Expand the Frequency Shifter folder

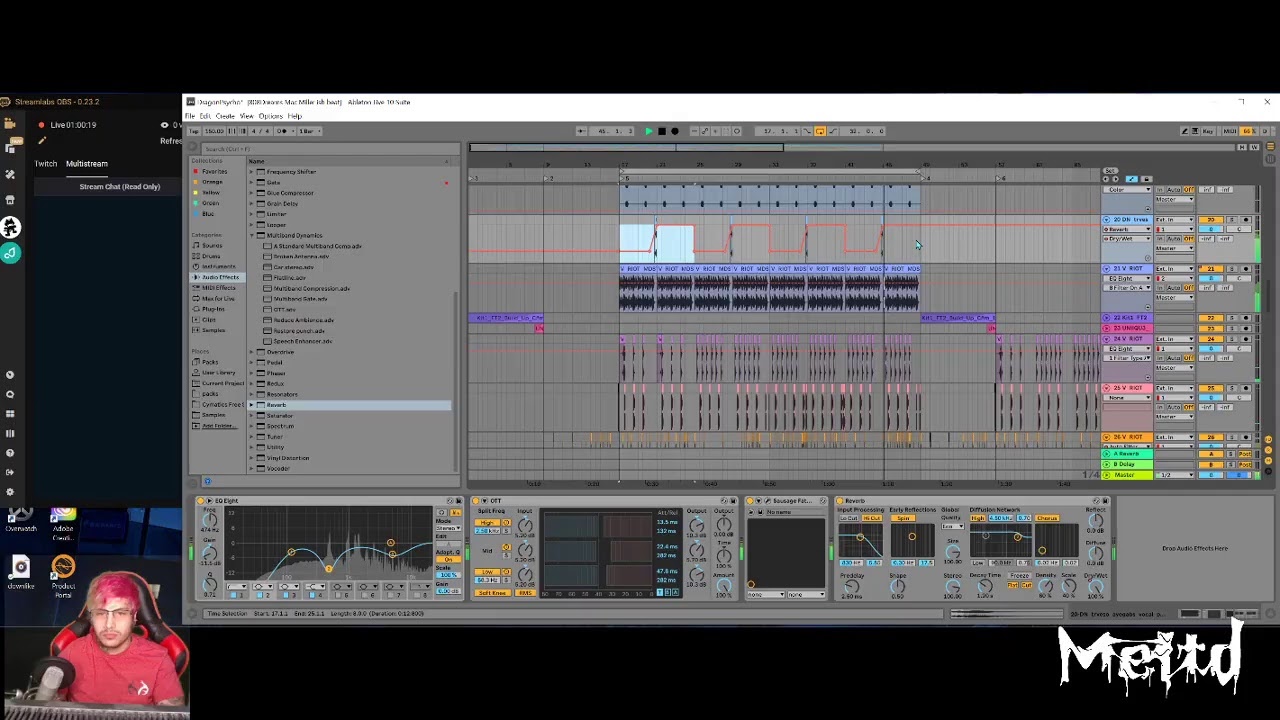tap(252, 172)
